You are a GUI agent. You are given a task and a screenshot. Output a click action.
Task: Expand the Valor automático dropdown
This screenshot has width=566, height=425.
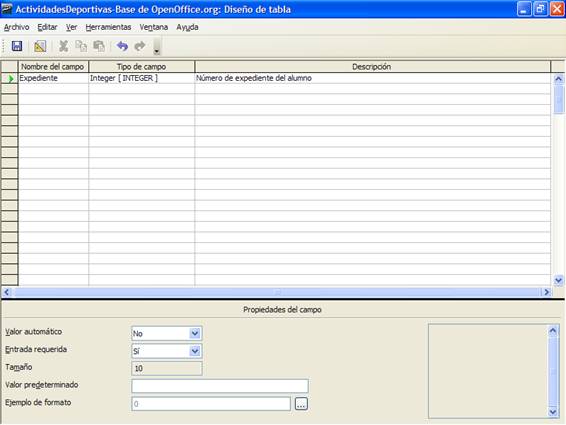[x=195, y=333]
